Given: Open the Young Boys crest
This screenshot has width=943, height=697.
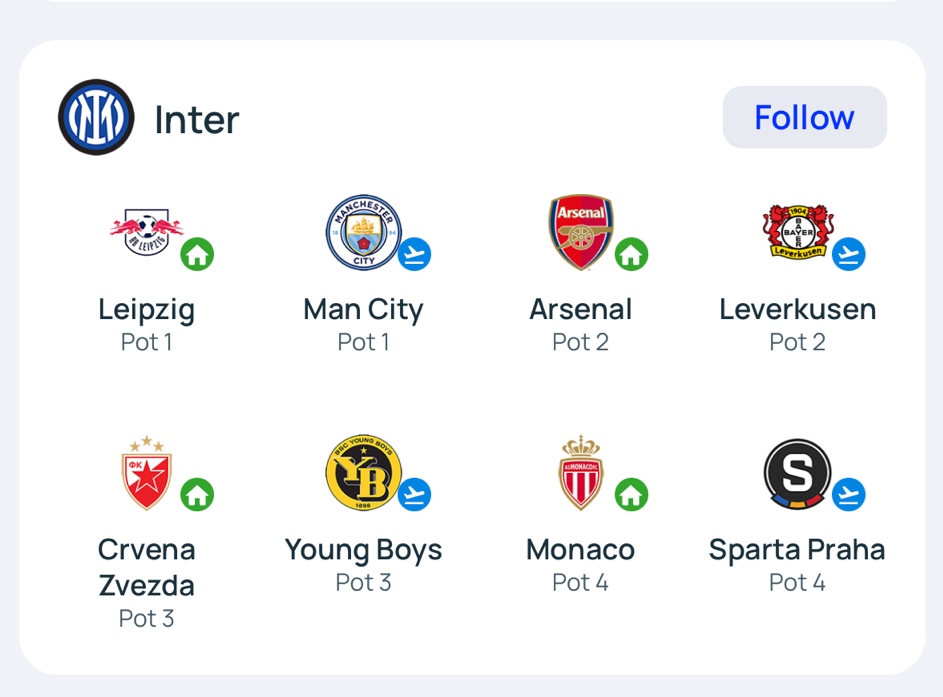Looking at the screenshot, I should pos(364,473).
